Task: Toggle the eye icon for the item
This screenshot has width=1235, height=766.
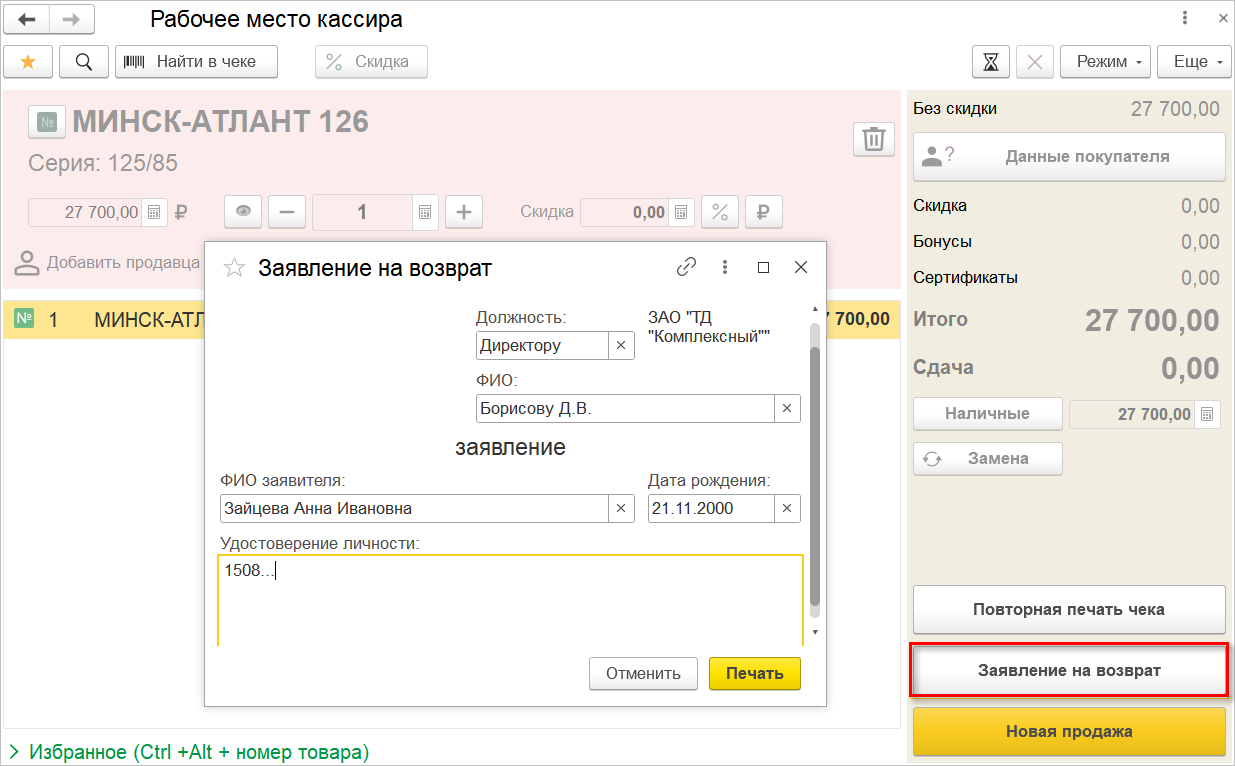Action: point(243,212)
